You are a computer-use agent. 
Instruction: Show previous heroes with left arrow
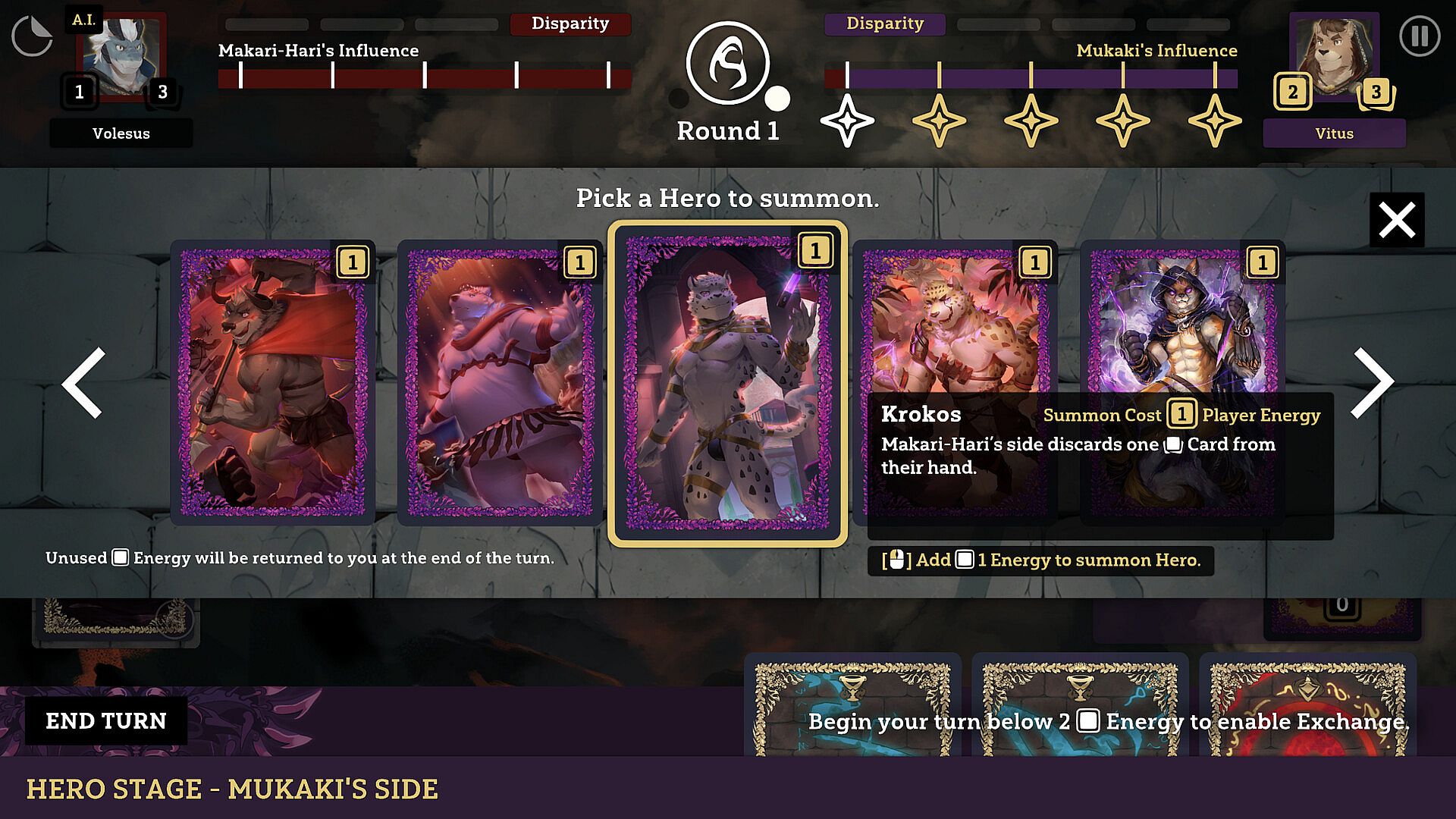point(83,383)
